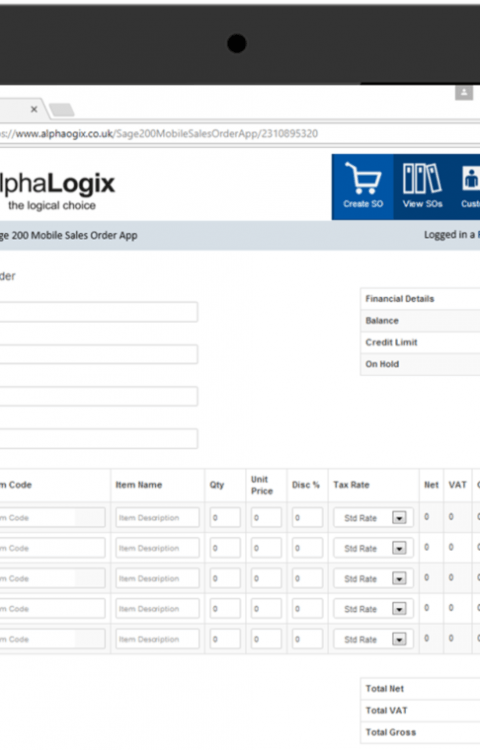Click first row Item Description field
The height and width of the screenshot is (750, 480).
pyautogui.click(x=157, y=518)
